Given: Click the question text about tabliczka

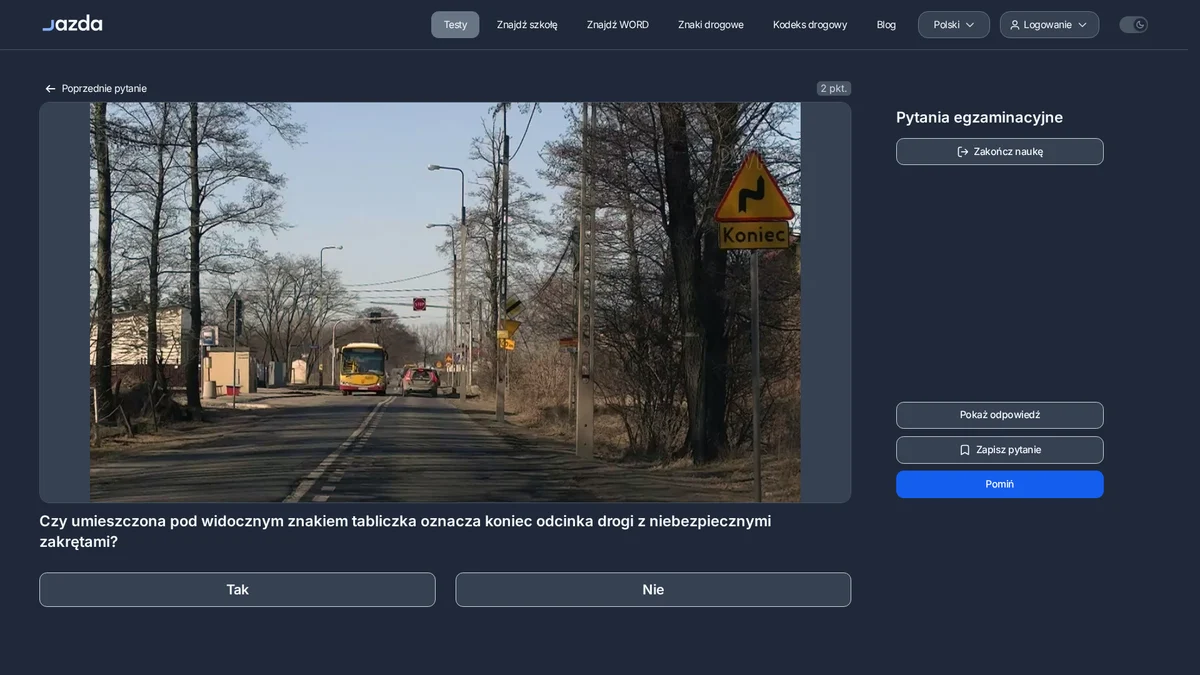Looking at the screenshot, I should click(x=405, y=531).
